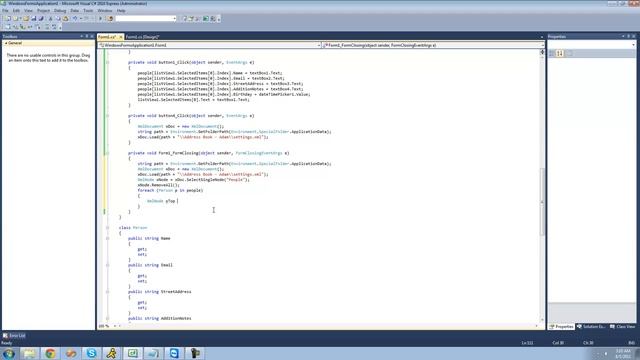
Task: Collapse the class Person outline
Action: pos(107,228)
